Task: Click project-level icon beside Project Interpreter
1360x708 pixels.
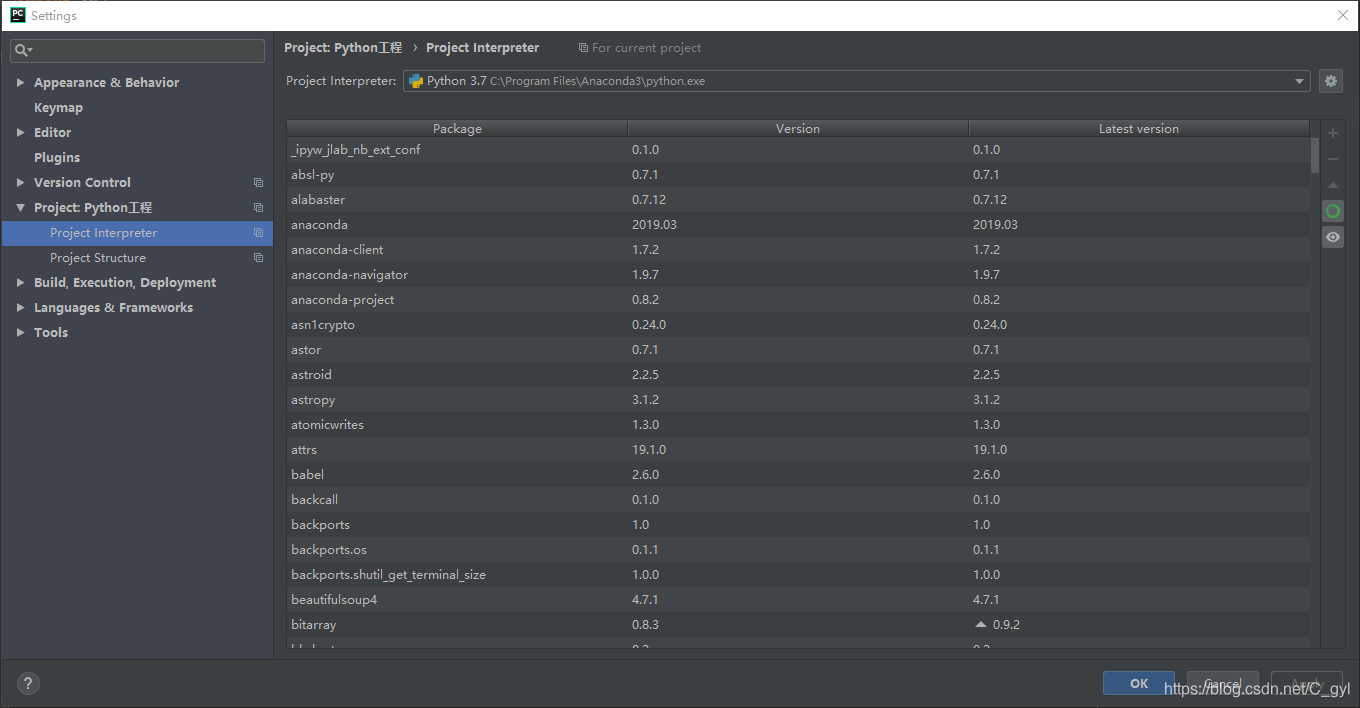Action: tap(258, 233)
